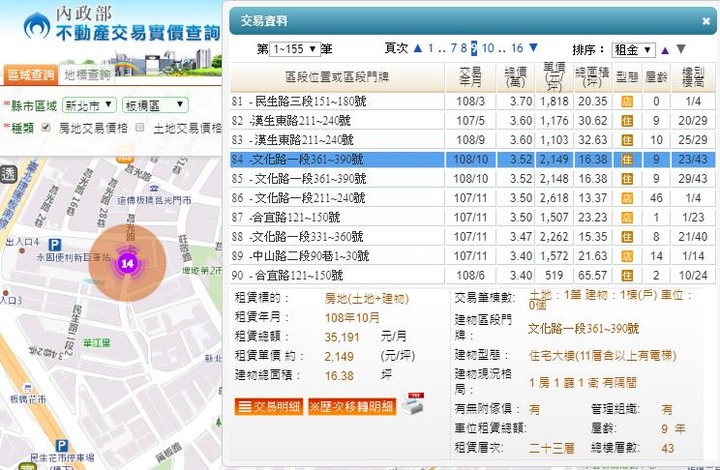Click the type icon in row 89

(x=627, y=256)
